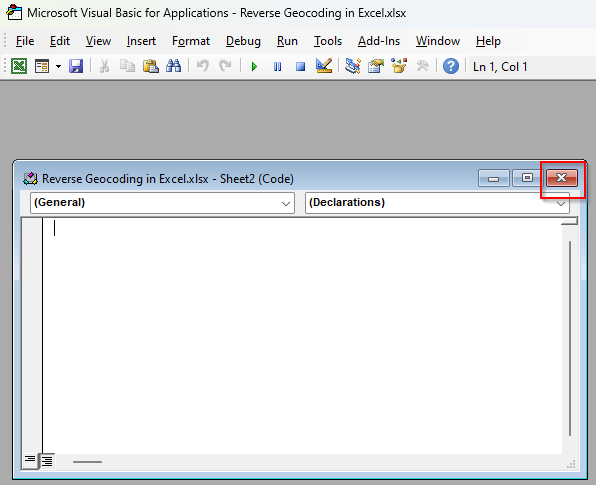
Task: Open the Tools menu
Action: (x=328, y=41)
